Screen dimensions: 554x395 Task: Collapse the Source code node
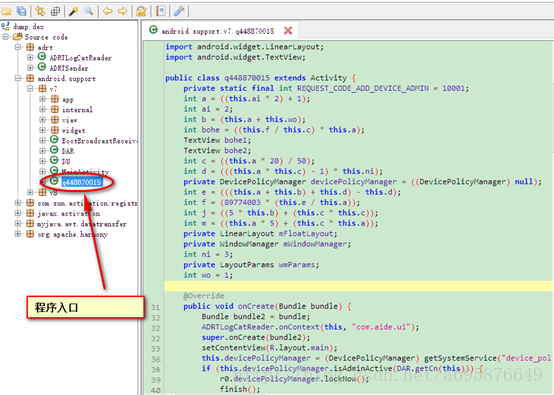click(x=6, y=37)
